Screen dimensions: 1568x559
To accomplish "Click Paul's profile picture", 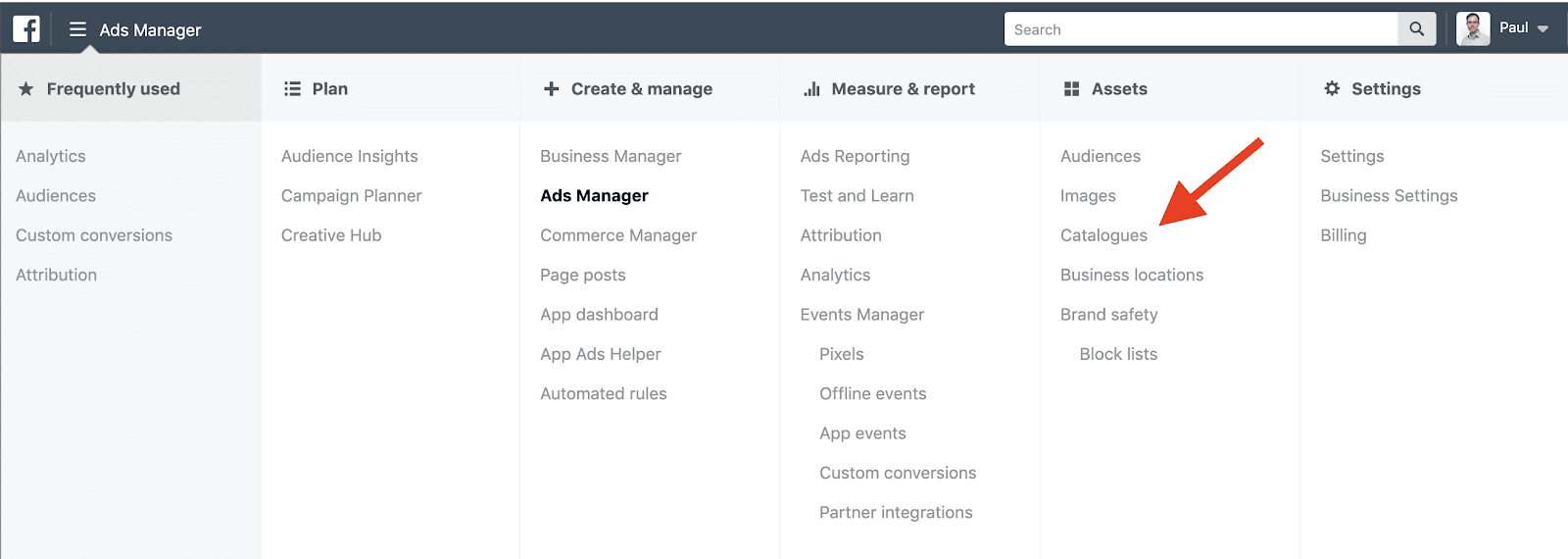I will pyautogui.click(x=1473, y=28).
